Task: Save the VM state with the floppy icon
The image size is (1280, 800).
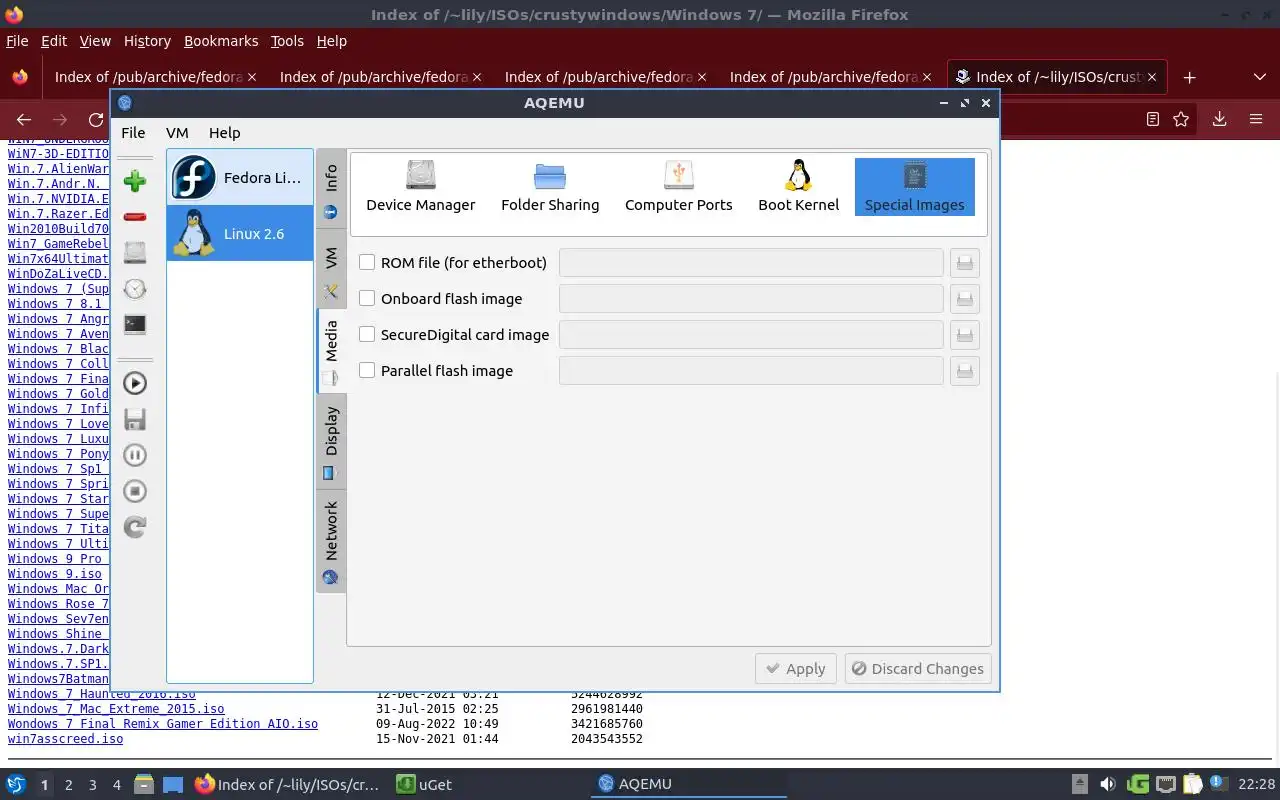Action: click(134, 419)
